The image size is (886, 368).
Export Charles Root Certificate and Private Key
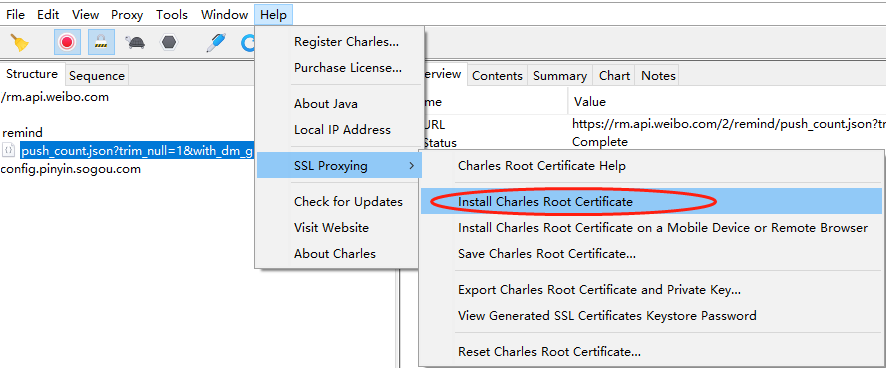pyautogui.click(x=651, y=290)
